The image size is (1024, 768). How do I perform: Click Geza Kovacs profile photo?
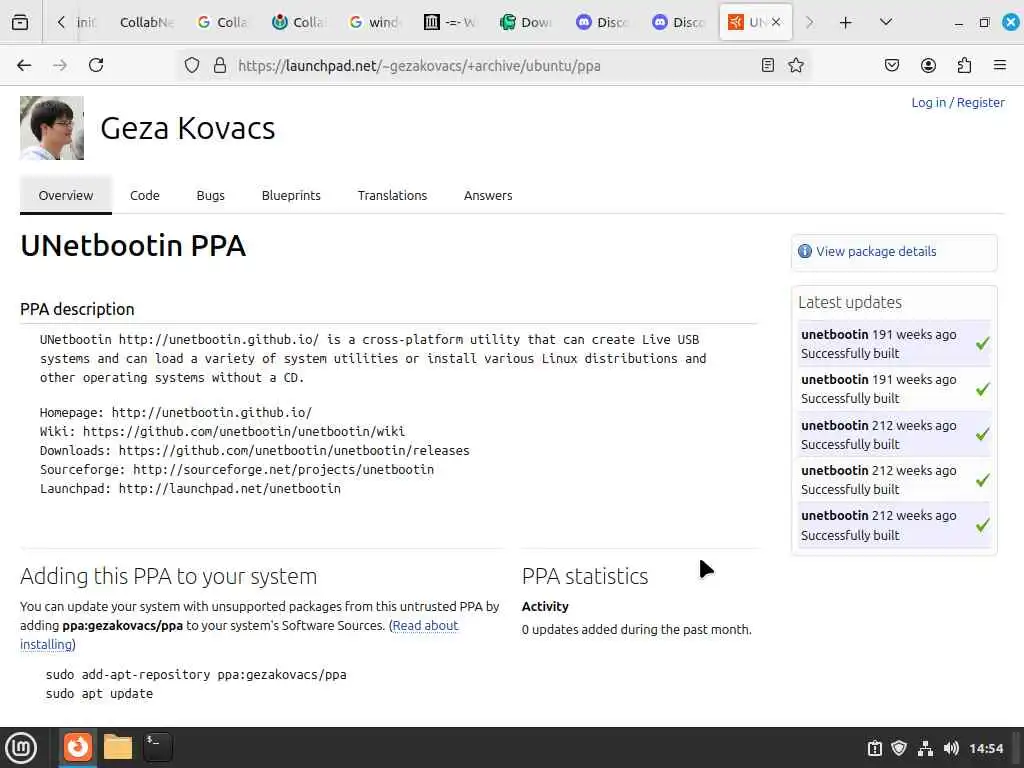(52, 128)
